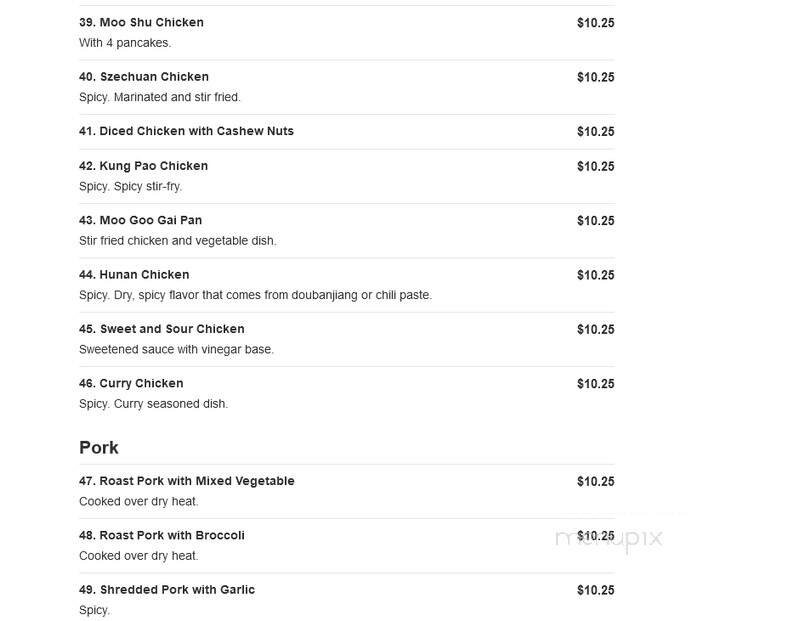Viewport: 788px width, 621px height.
Task: Select the Szechuan Chicken menu item
Action: click(x=144, y=77)
